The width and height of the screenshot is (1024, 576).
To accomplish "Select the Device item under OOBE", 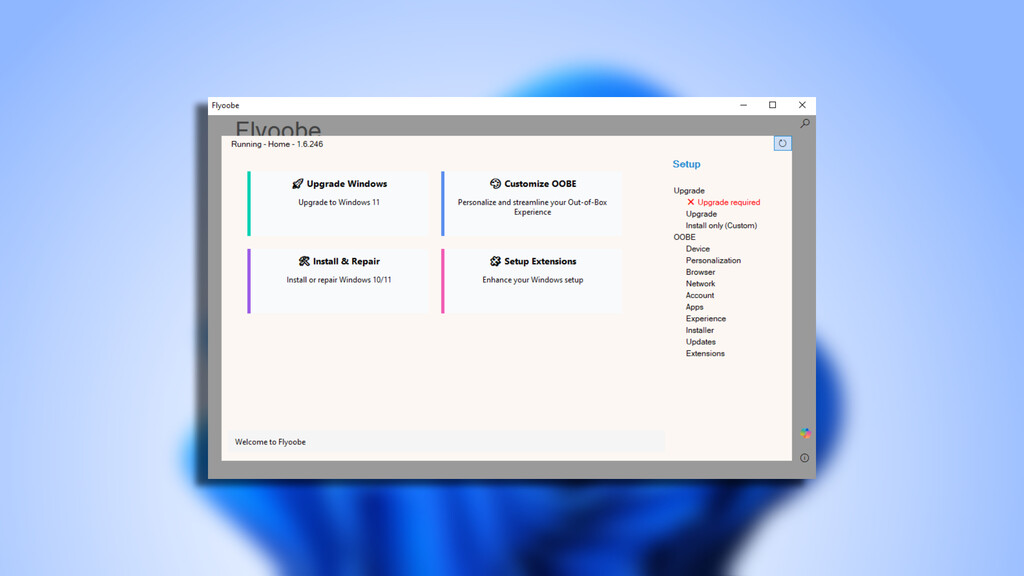I will click(698, 249).
